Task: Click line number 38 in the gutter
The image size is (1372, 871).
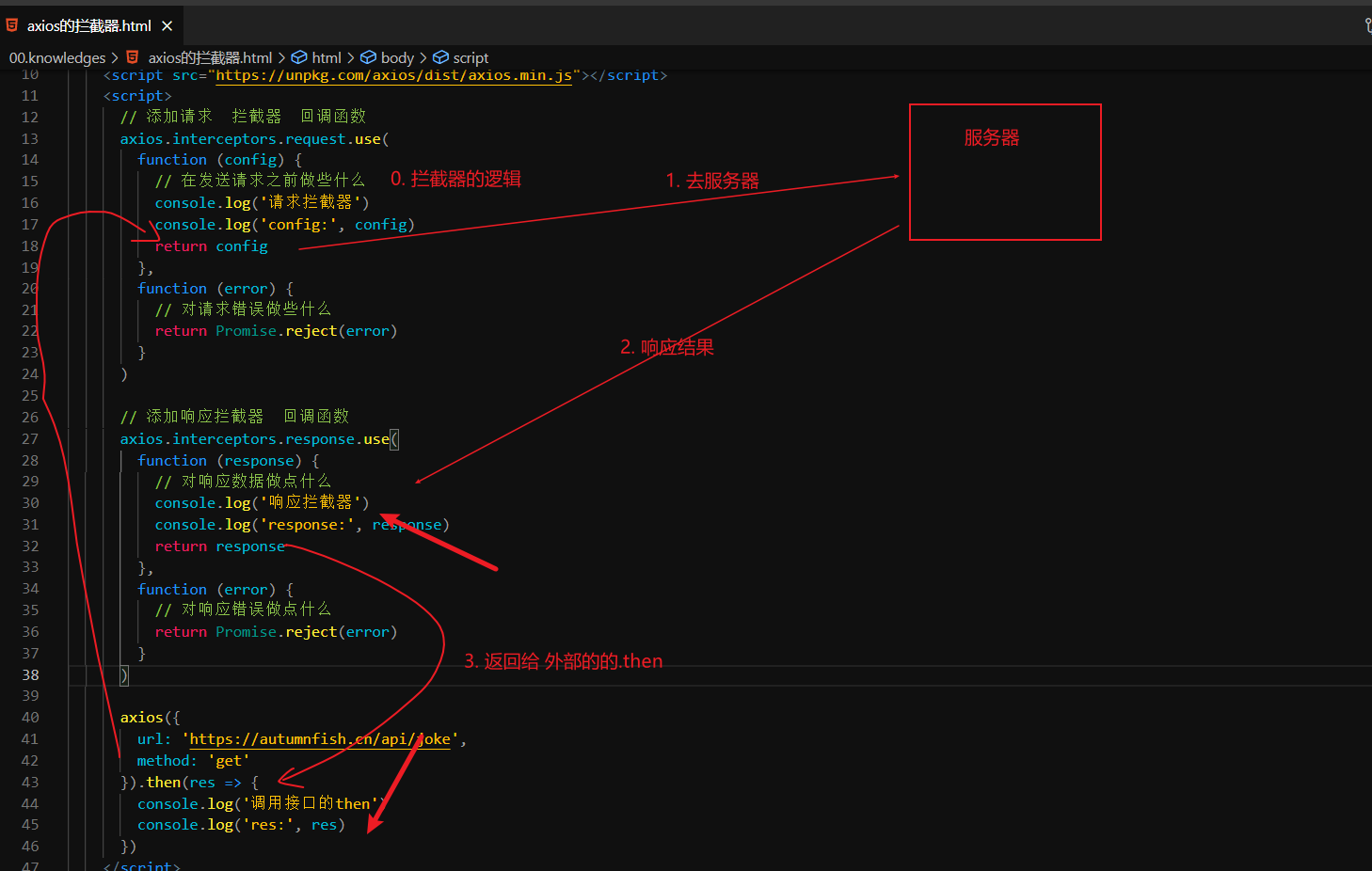Action: coord(30,675)
